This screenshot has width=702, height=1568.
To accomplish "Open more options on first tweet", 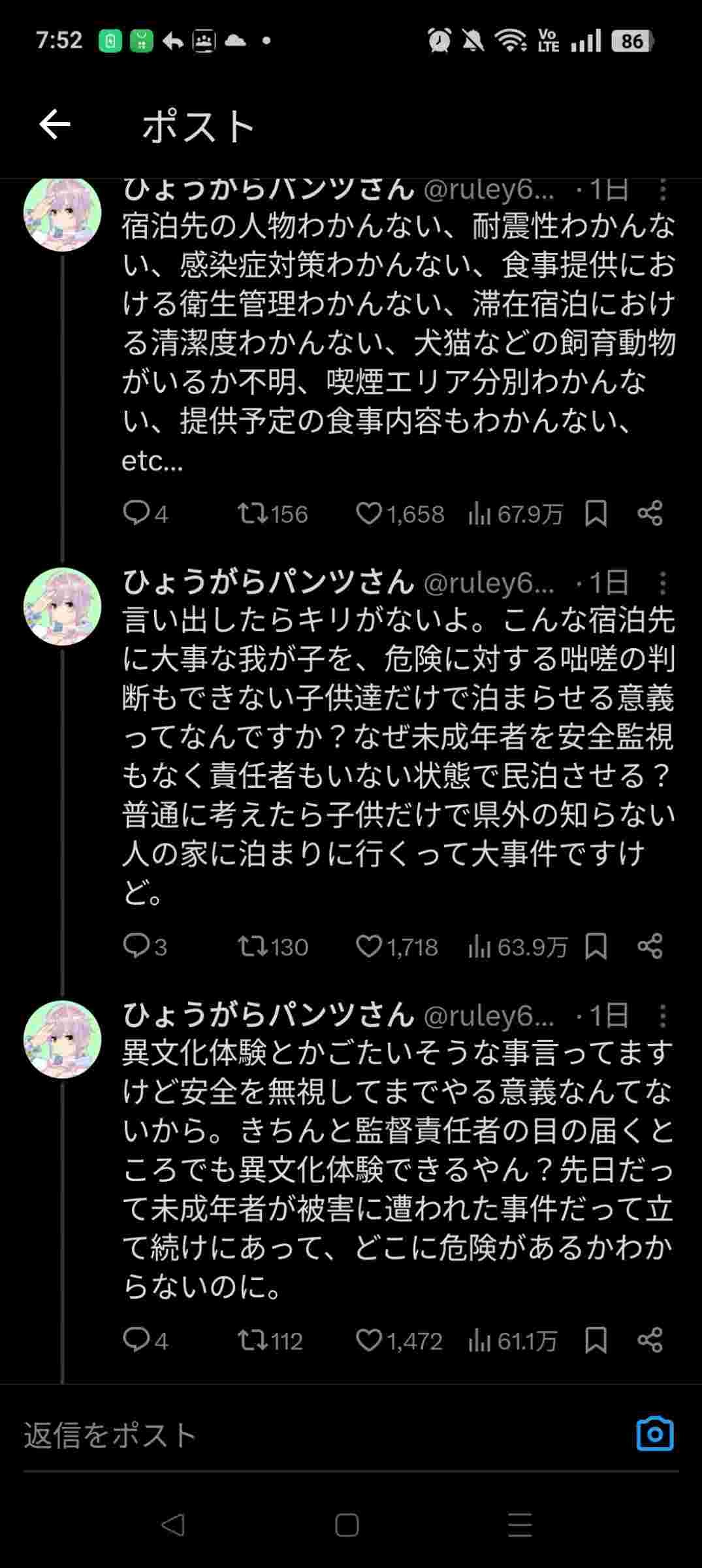I will [x=662, y=191].
